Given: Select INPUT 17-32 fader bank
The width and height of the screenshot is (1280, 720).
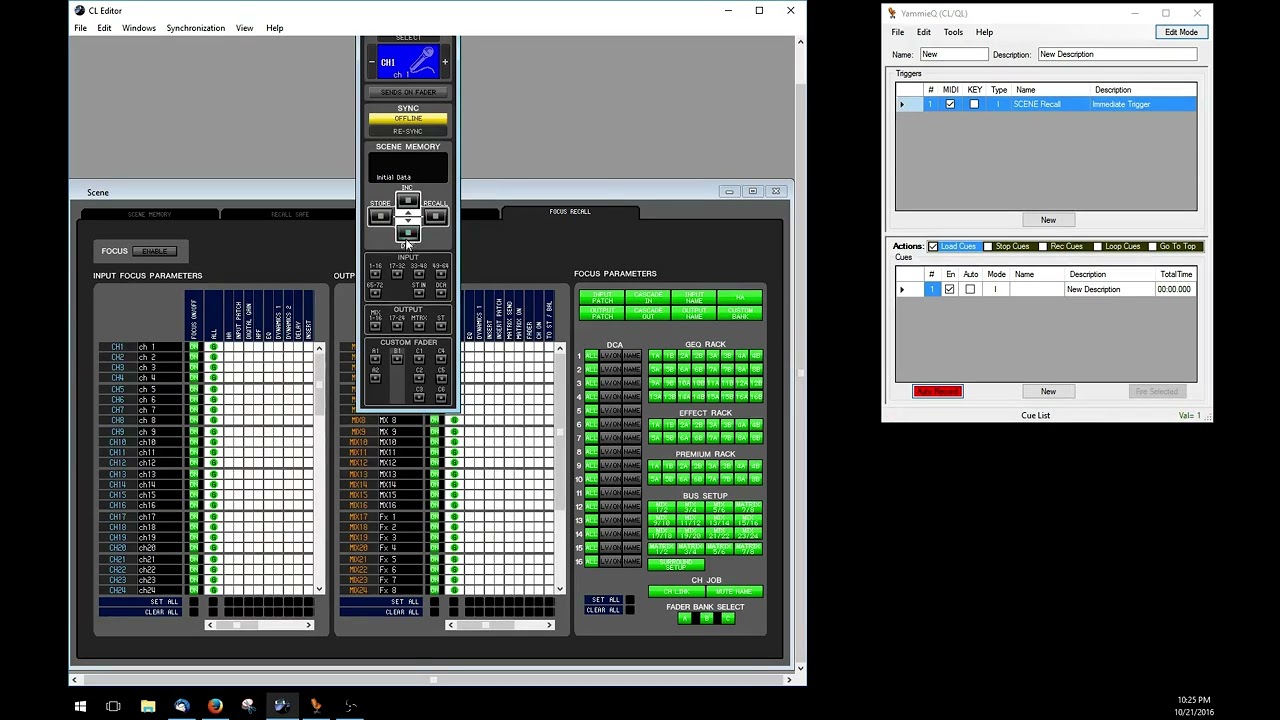Looking at the screenshot, I should click(397, 274).
